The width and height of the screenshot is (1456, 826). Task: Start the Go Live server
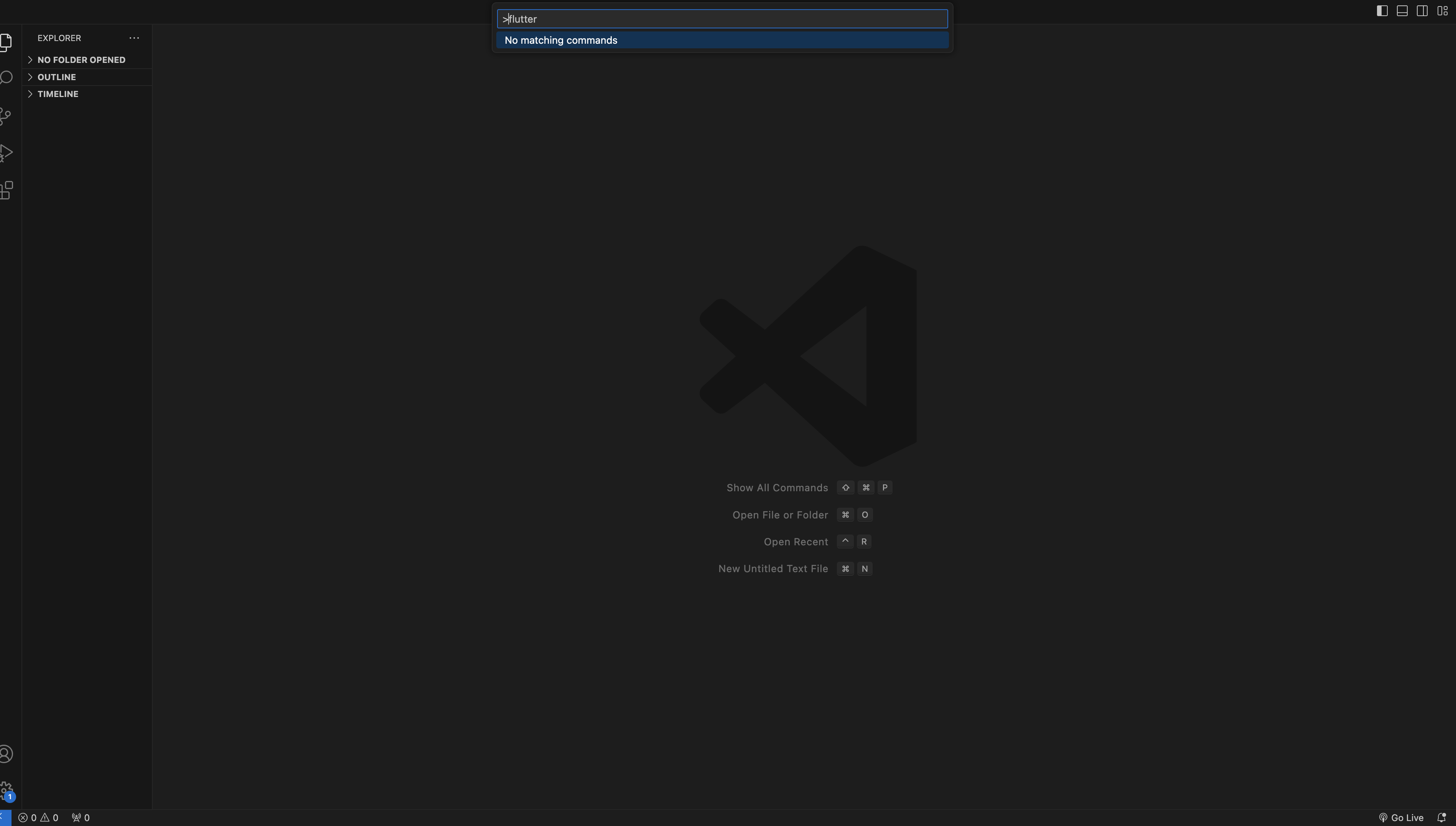[1401, 818]
